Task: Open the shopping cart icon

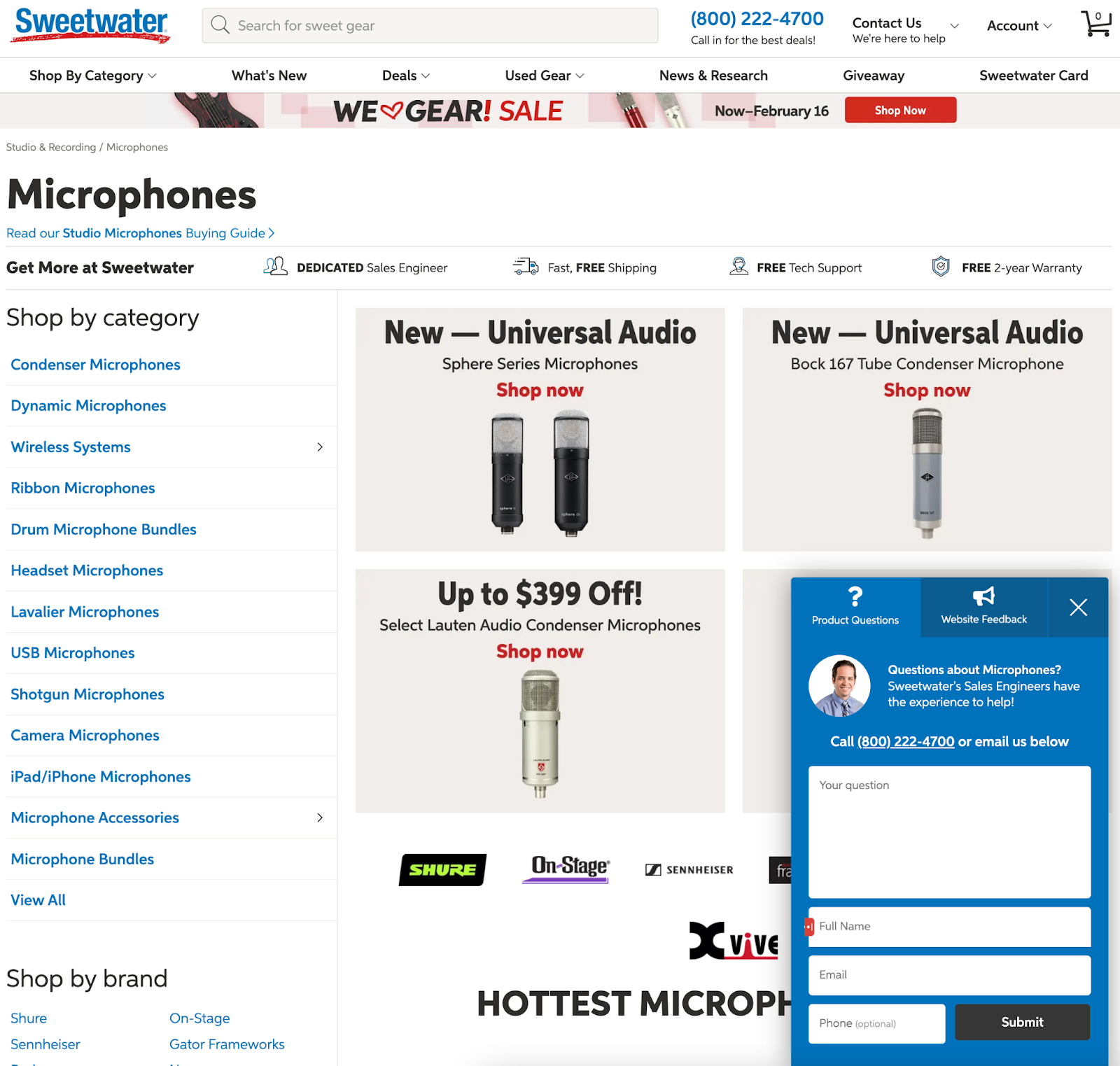Action: click(x=1096, y=23)
